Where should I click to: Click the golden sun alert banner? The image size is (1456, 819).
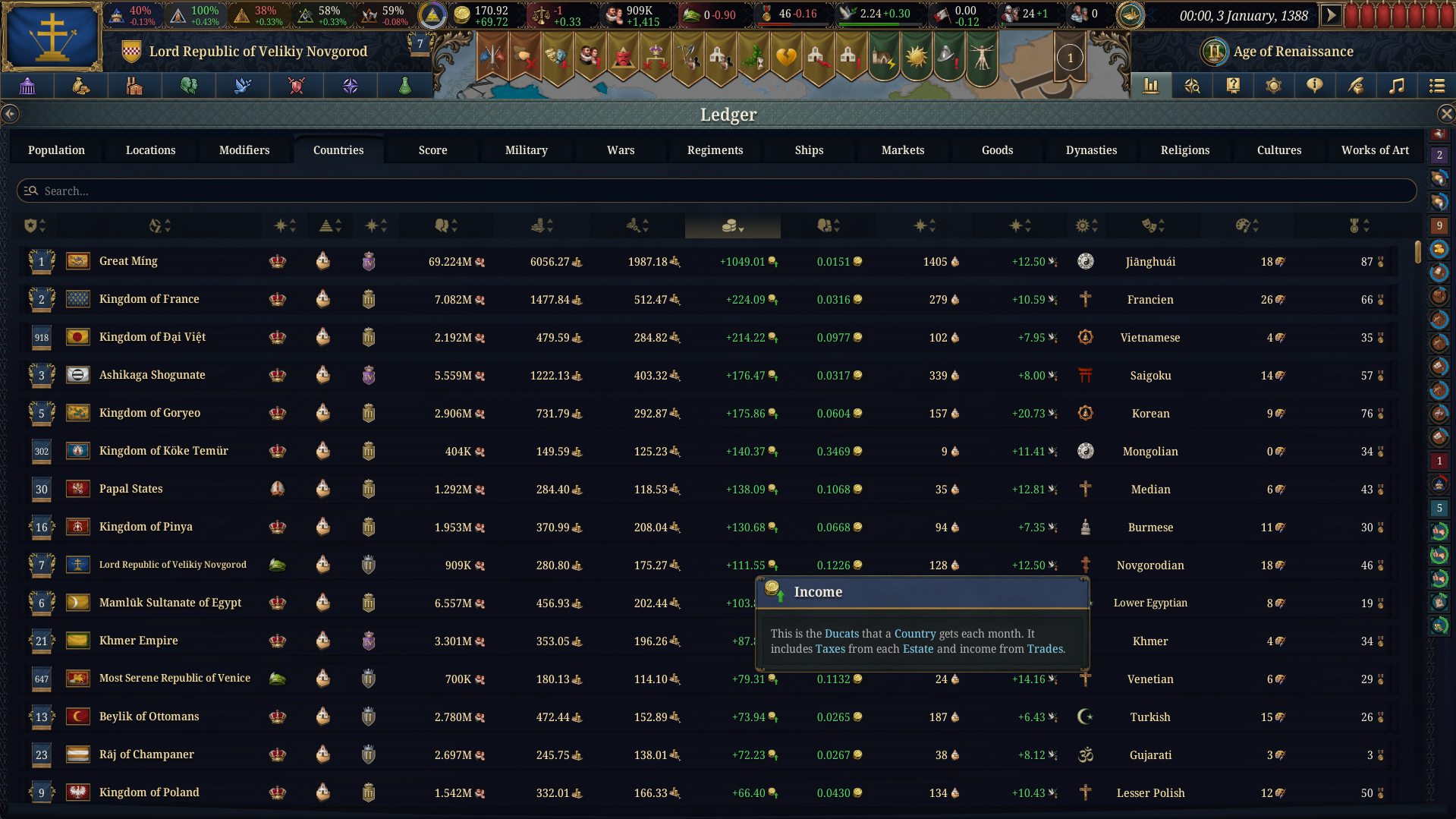coord(916,57)
